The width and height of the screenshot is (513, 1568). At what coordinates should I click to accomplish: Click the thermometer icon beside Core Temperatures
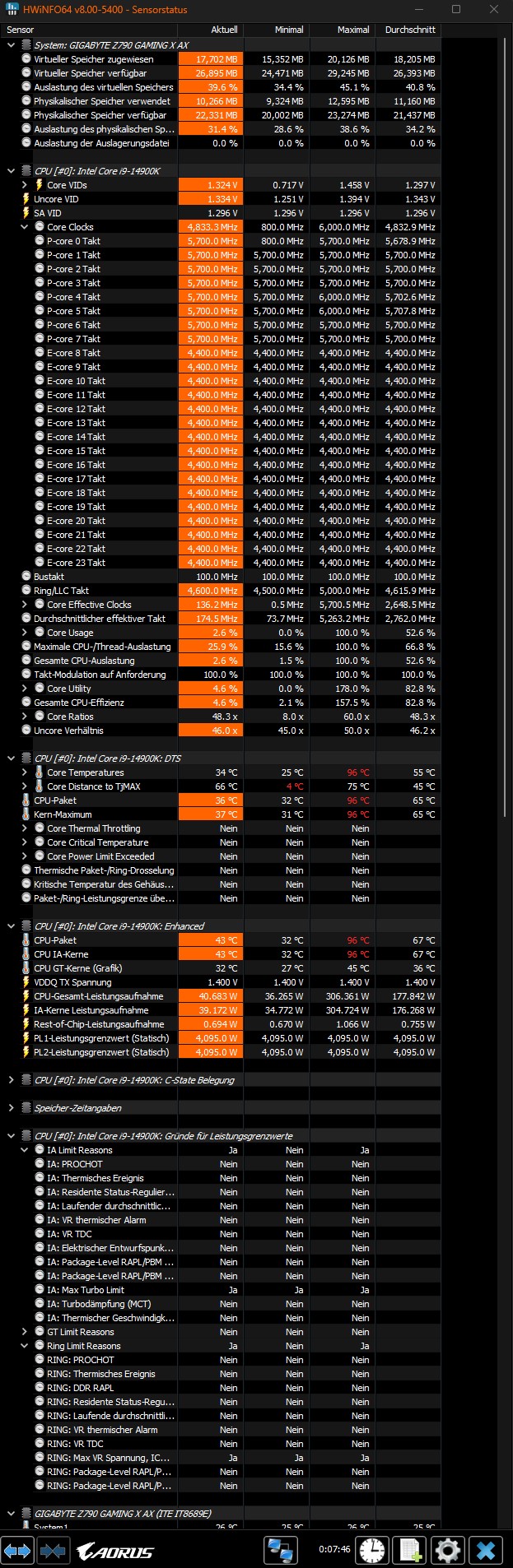(x=39, y=772)
